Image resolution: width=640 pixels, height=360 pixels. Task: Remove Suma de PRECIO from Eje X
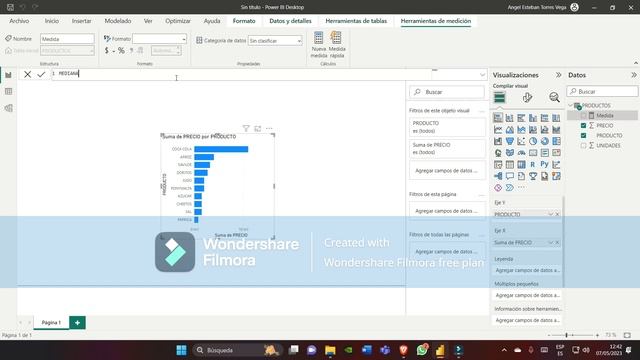point(557,242)
